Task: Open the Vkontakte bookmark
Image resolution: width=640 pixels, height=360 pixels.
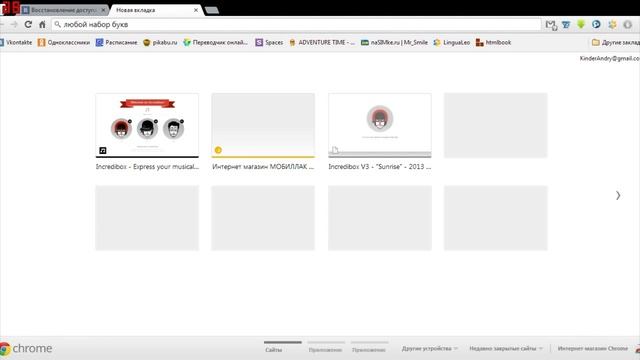Action: (x=16, y=42)
